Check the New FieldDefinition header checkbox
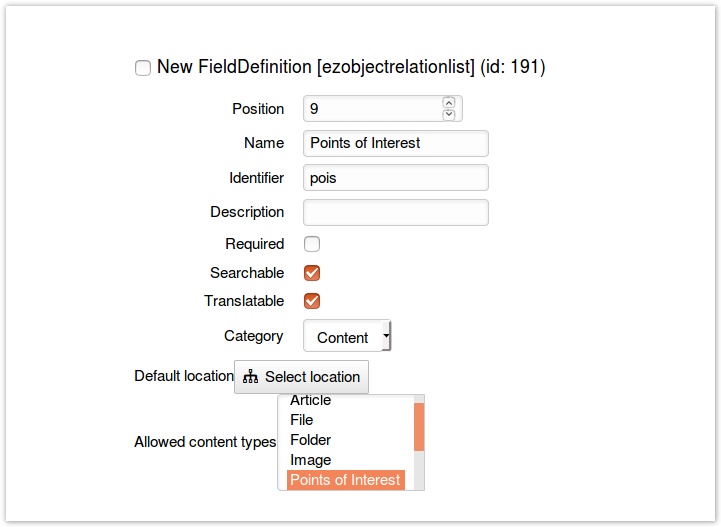Viewport: 721px width, 527px height. pos(143,68)
